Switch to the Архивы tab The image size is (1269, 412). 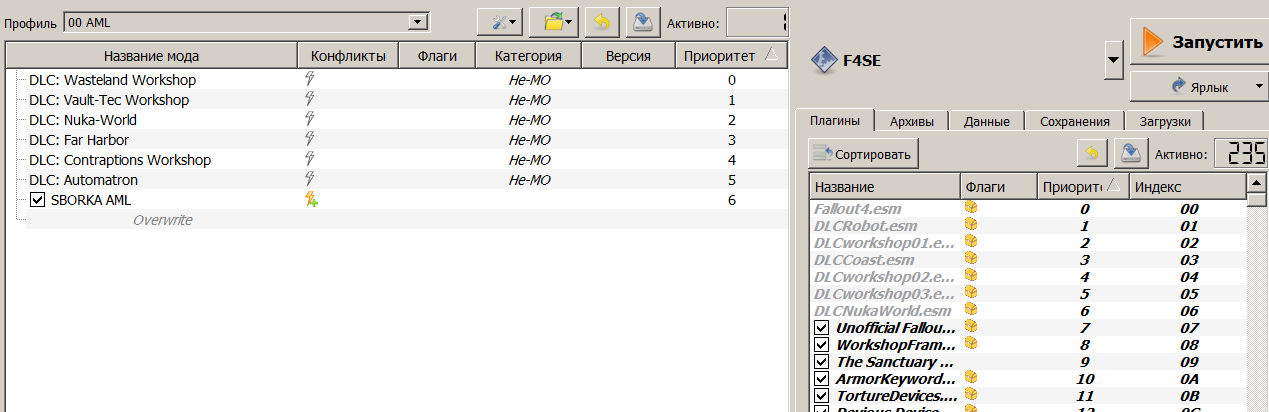coord(912,121)
